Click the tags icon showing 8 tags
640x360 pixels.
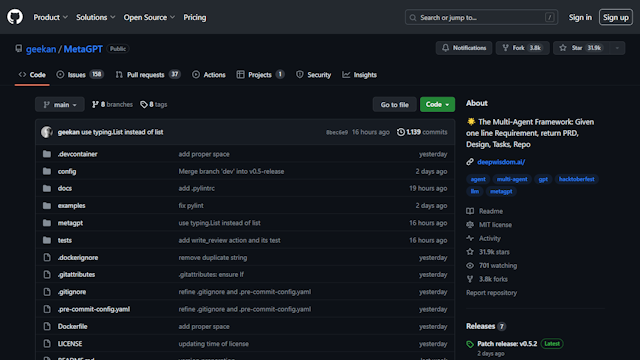(144, 104)
